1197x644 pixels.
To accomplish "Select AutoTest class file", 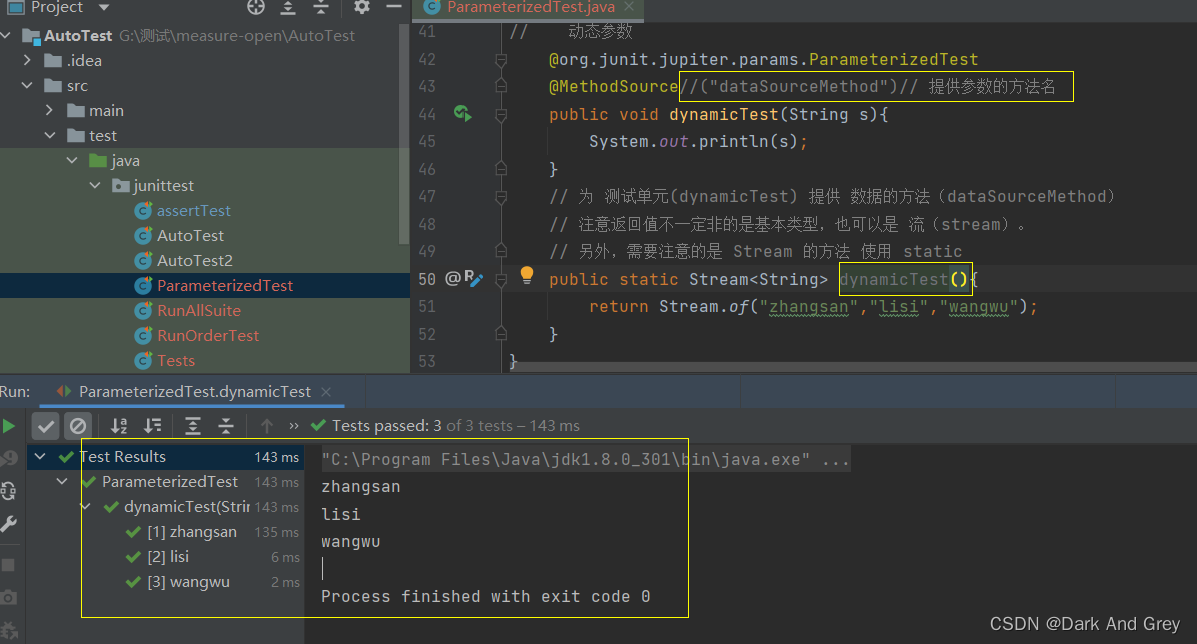I will [x=190, y=236].
